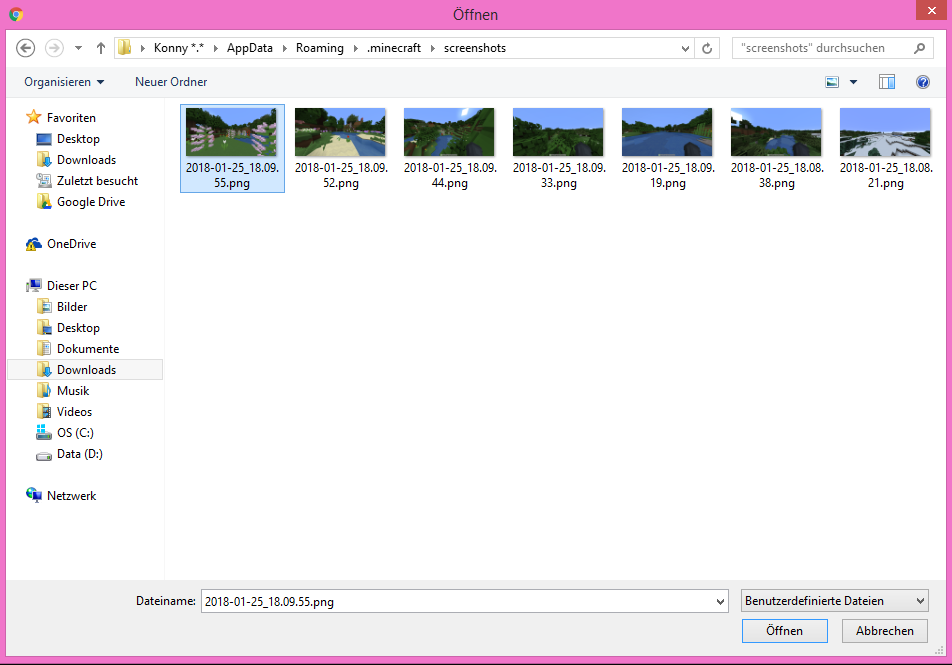
Task: Go up one folder level
Action: pyautogui.click(x=101, y=48)
